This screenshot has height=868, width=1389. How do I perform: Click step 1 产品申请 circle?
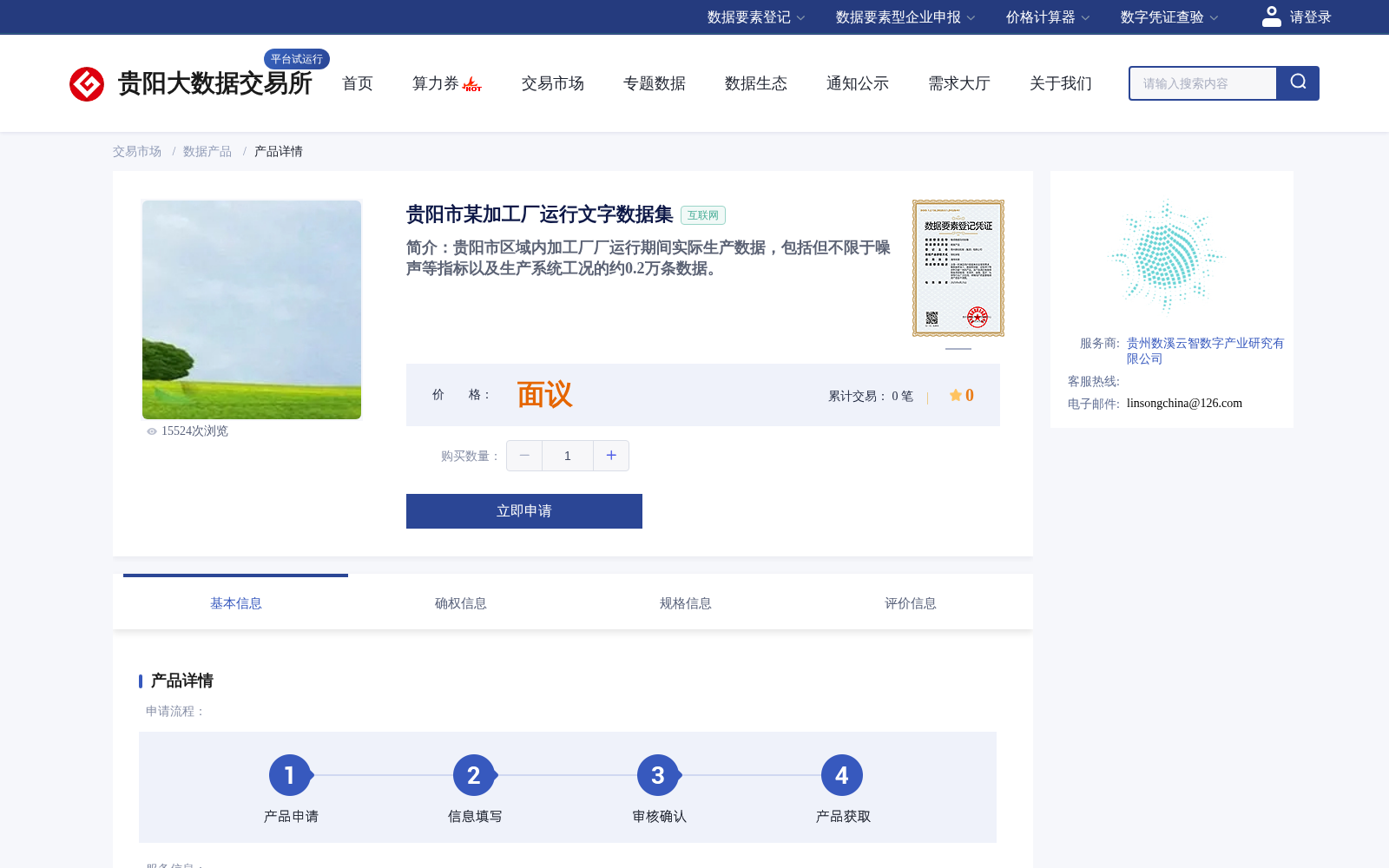click(290, 775)
